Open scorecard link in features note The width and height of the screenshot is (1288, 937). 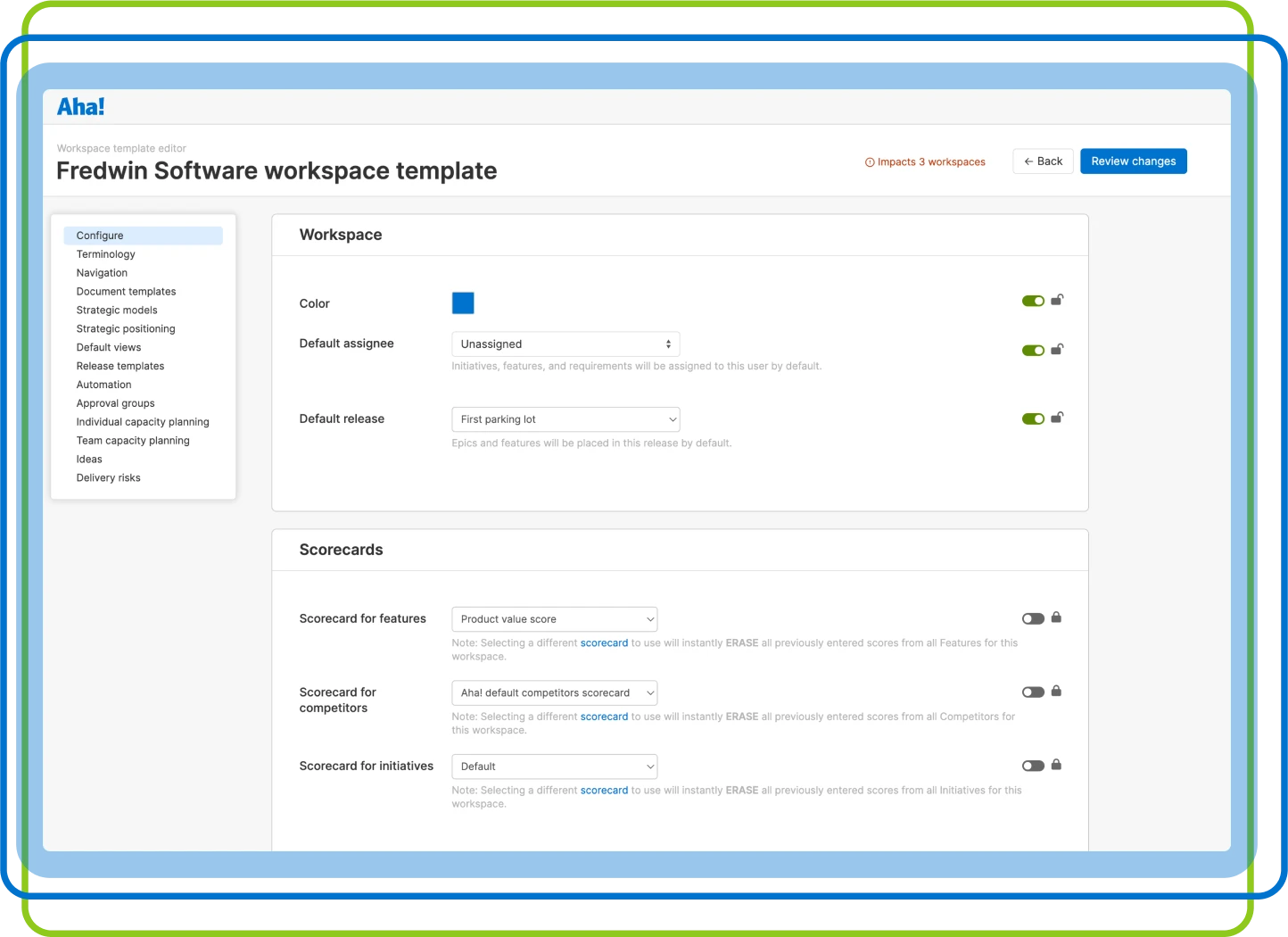pyautogui.click(x=604, y=643)
